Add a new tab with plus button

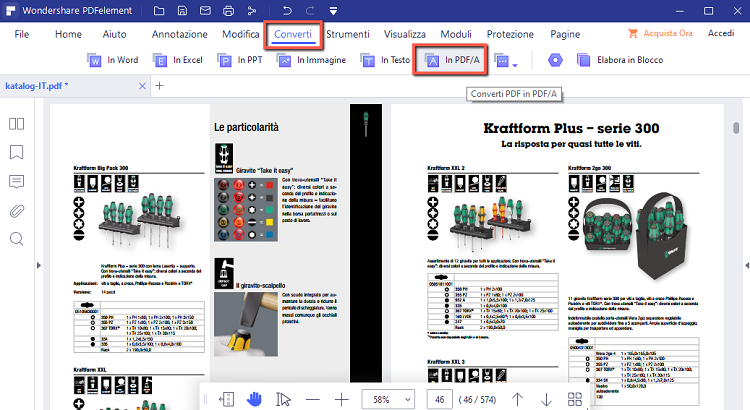159,86
